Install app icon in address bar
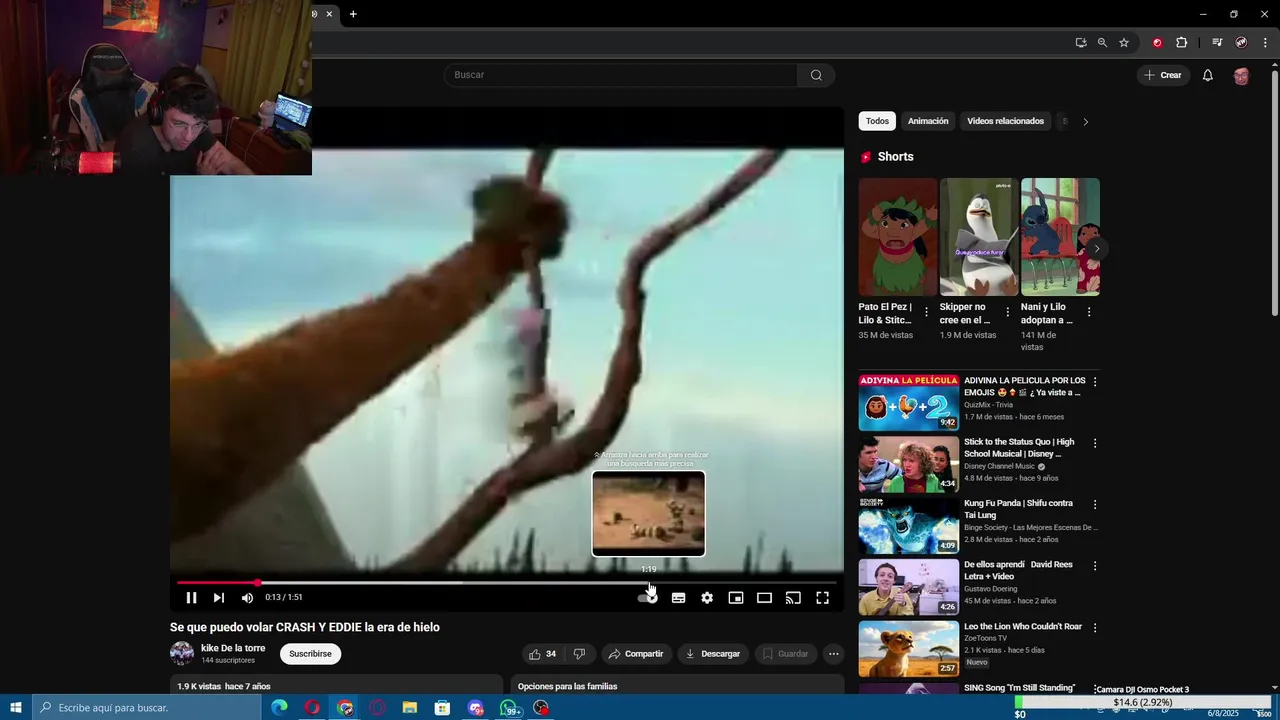This screenshot has height=720, width=1280. coord(1081,43)
